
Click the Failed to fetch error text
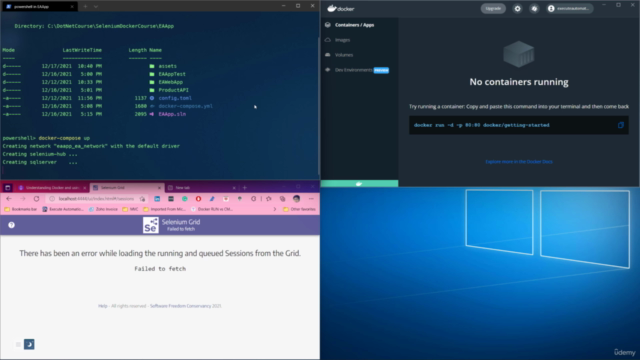pos(160,269)
